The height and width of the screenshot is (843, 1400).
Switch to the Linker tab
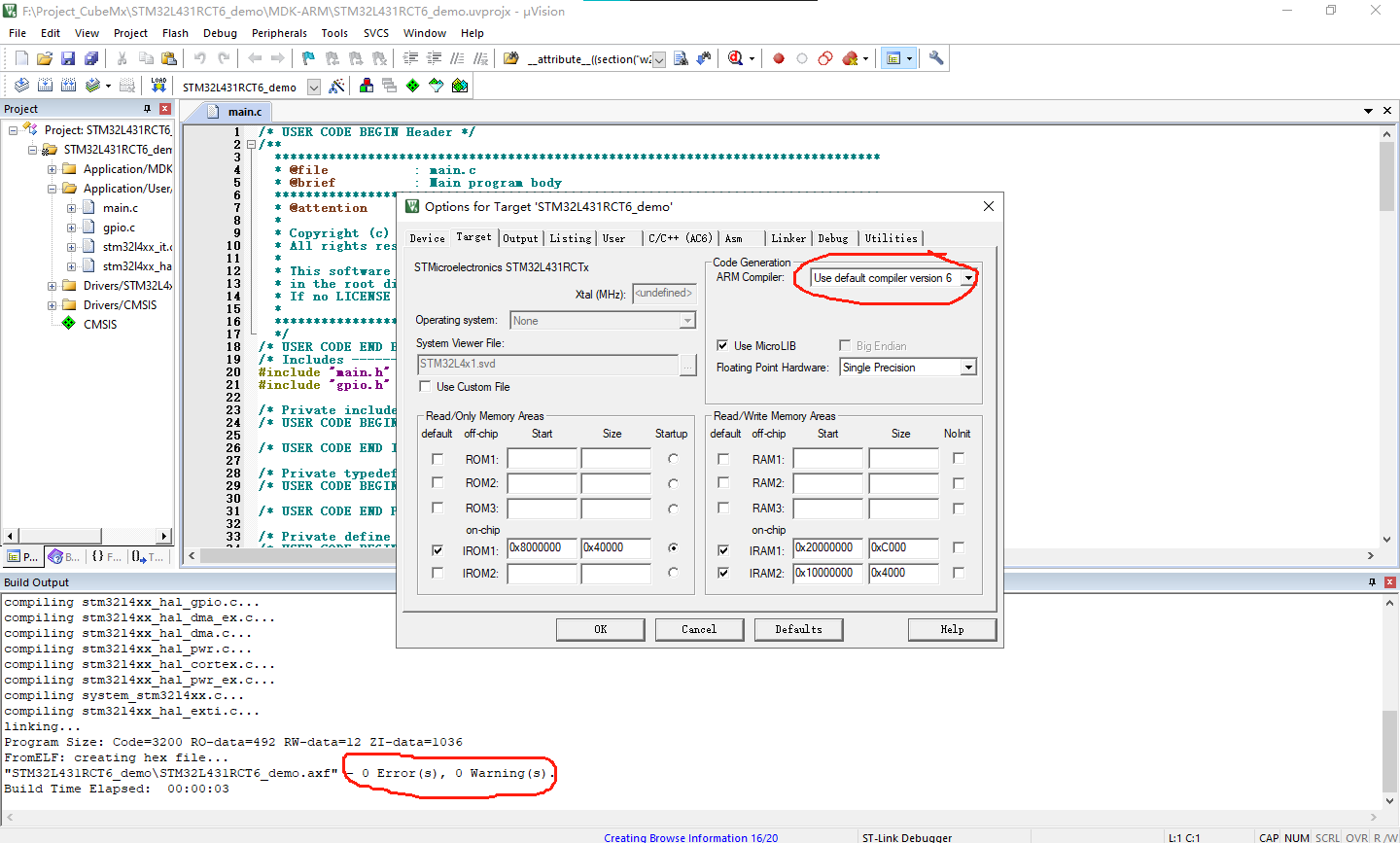tap(787, 238)
